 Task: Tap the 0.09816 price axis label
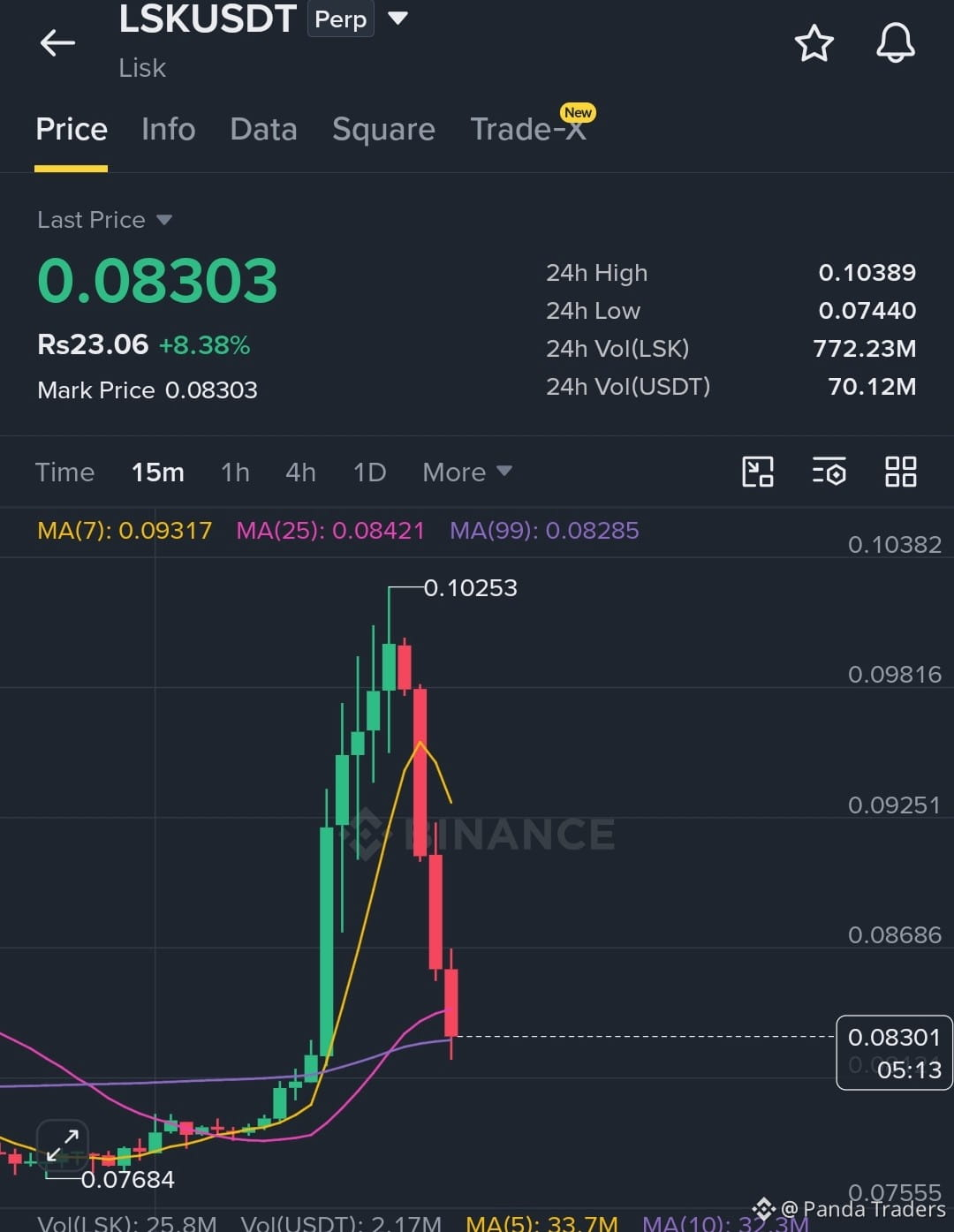[894, 674]
